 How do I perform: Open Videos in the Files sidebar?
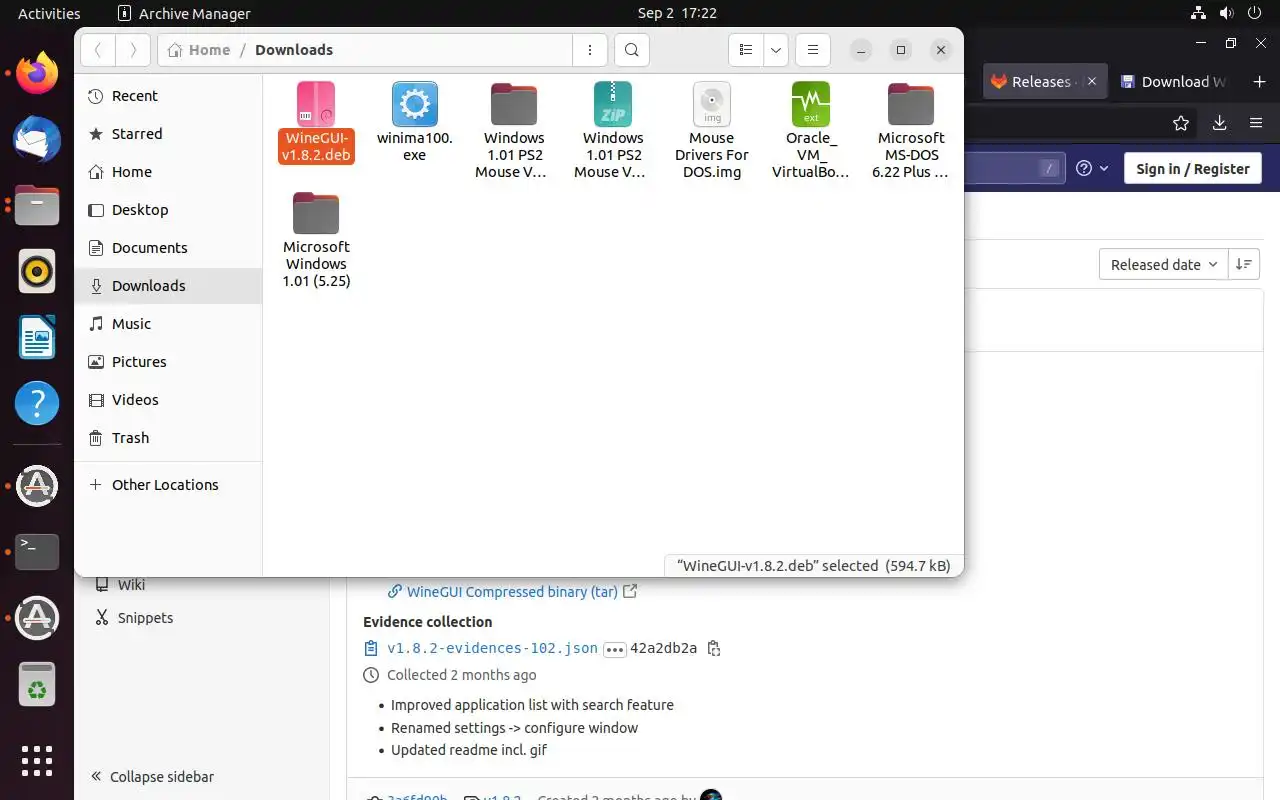[x=168, y=400]
